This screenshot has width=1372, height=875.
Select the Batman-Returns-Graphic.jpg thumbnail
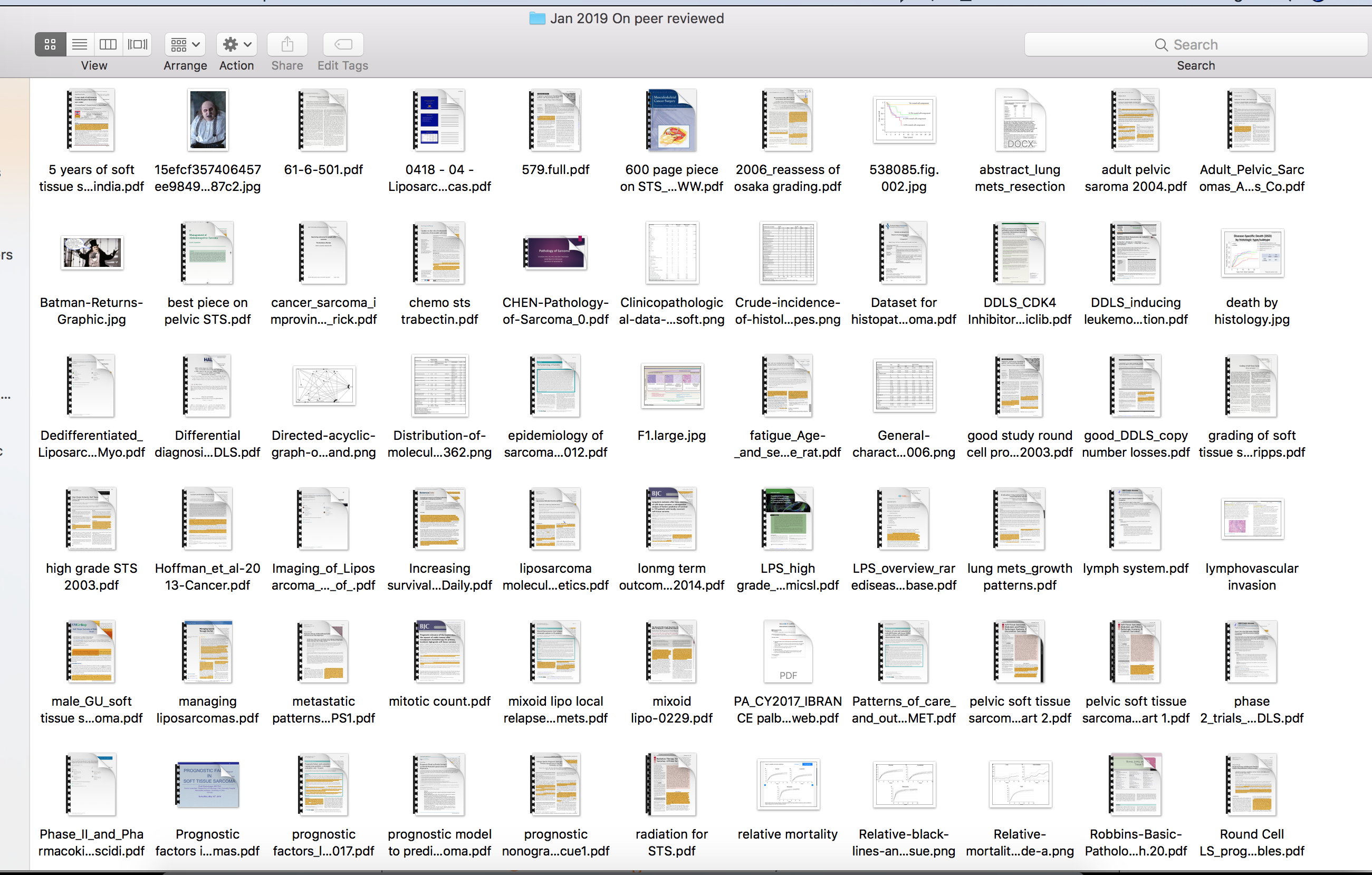coord(92,252)
